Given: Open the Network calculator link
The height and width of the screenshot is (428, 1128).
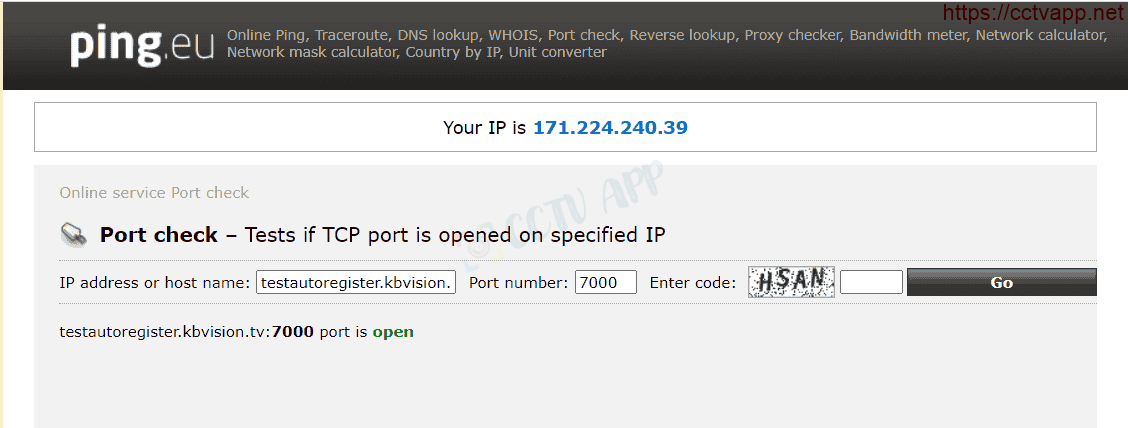Looking at the screenshot, I should [x=1041, y=35].
